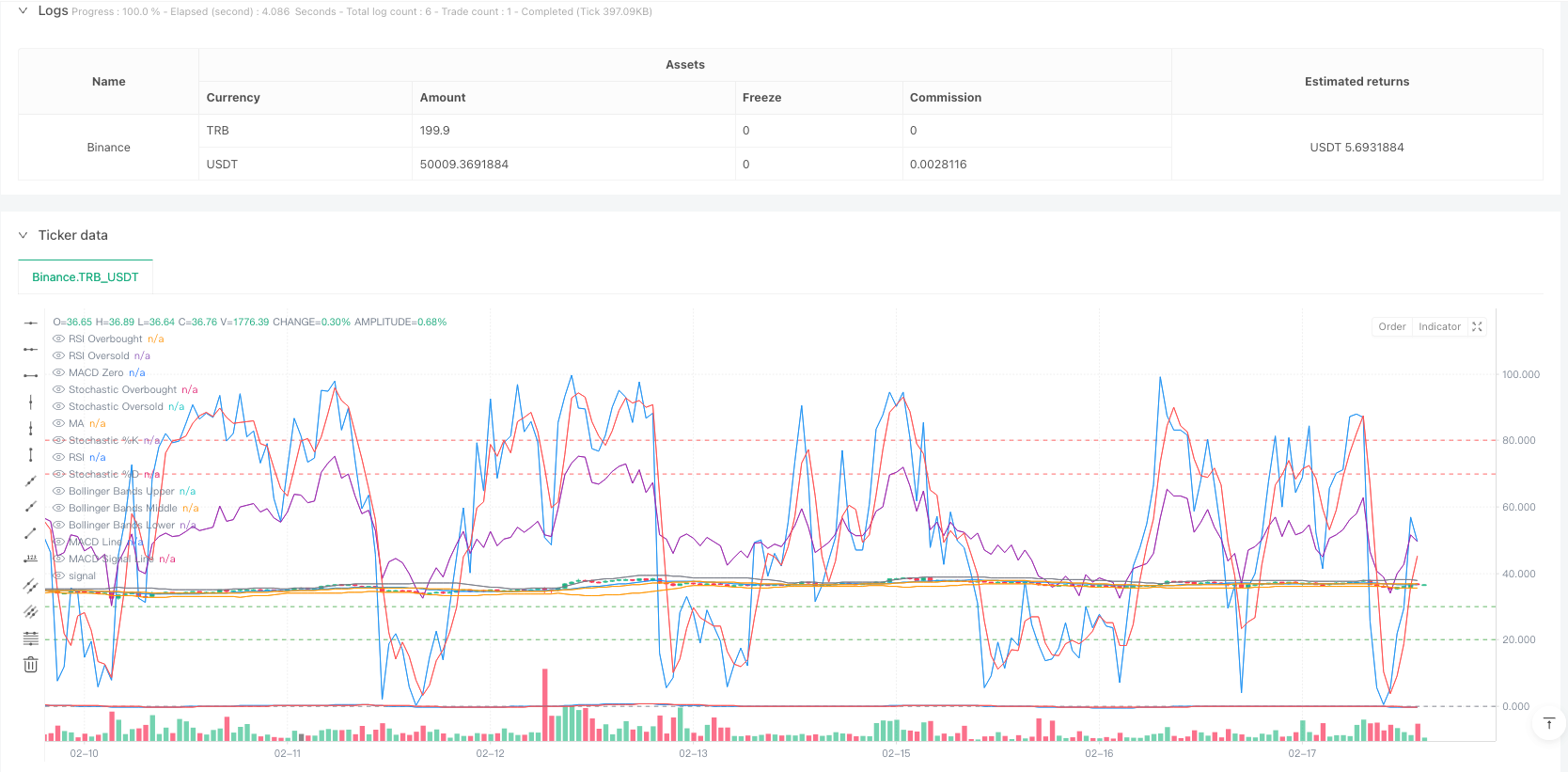Toggle the eye icon beside the RSI label

pyautogui.click(x=58, y=457)
